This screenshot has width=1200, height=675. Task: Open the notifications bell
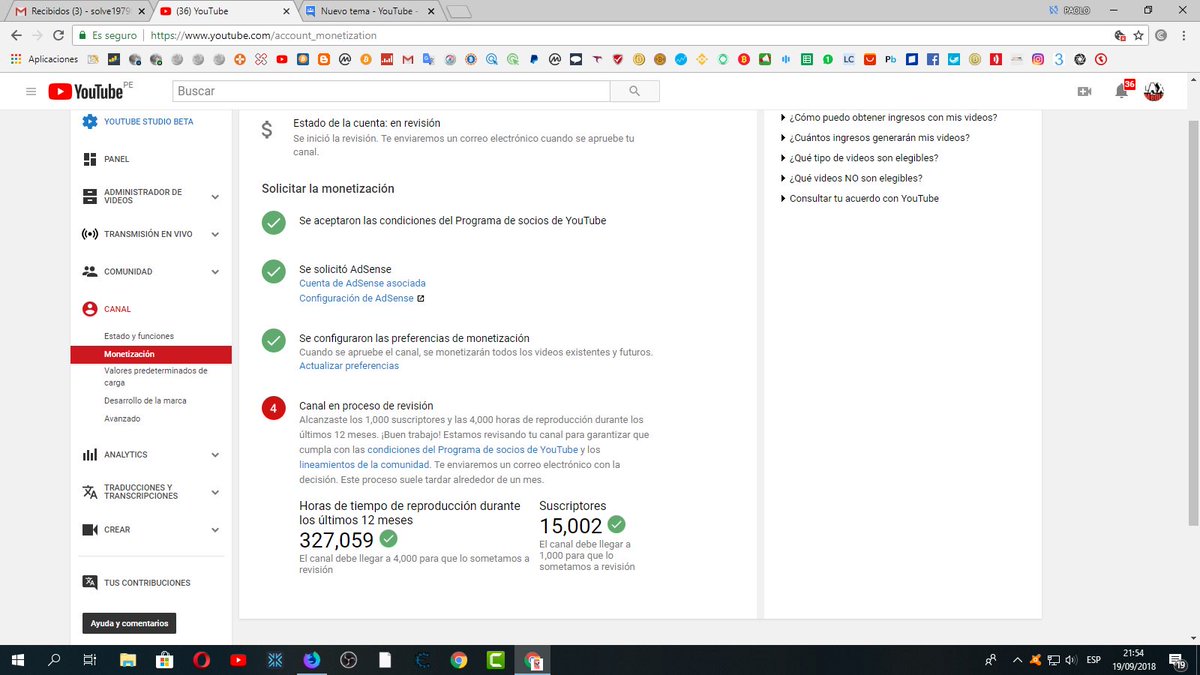click(1122, 91)
